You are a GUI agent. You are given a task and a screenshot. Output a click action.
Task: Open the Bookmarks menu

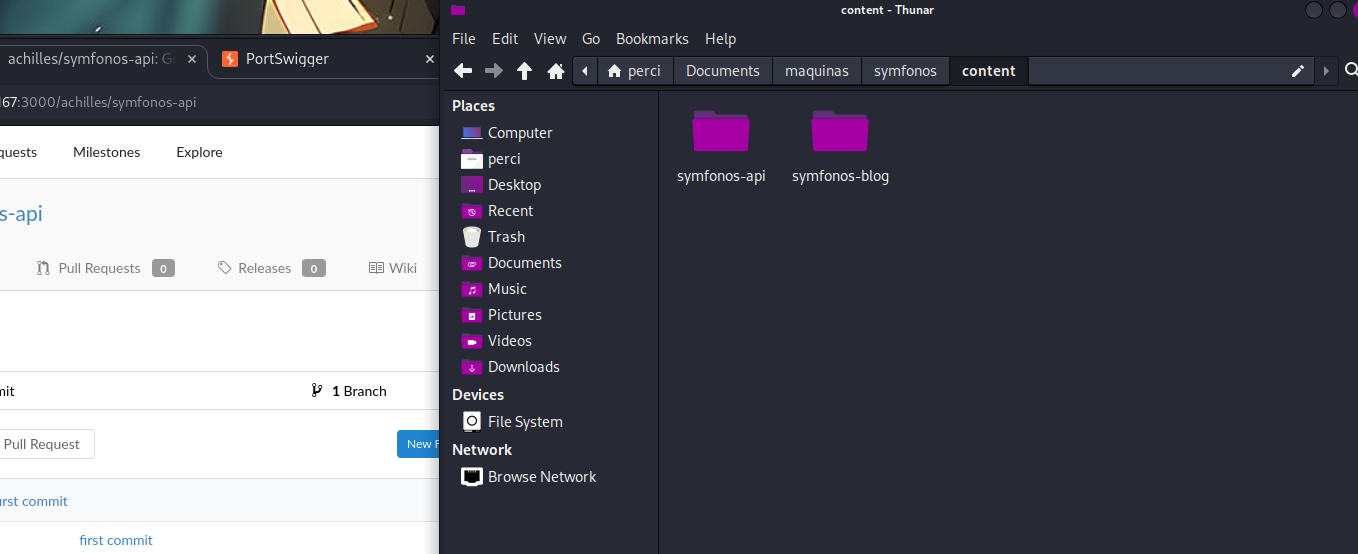tap(652, 39)
